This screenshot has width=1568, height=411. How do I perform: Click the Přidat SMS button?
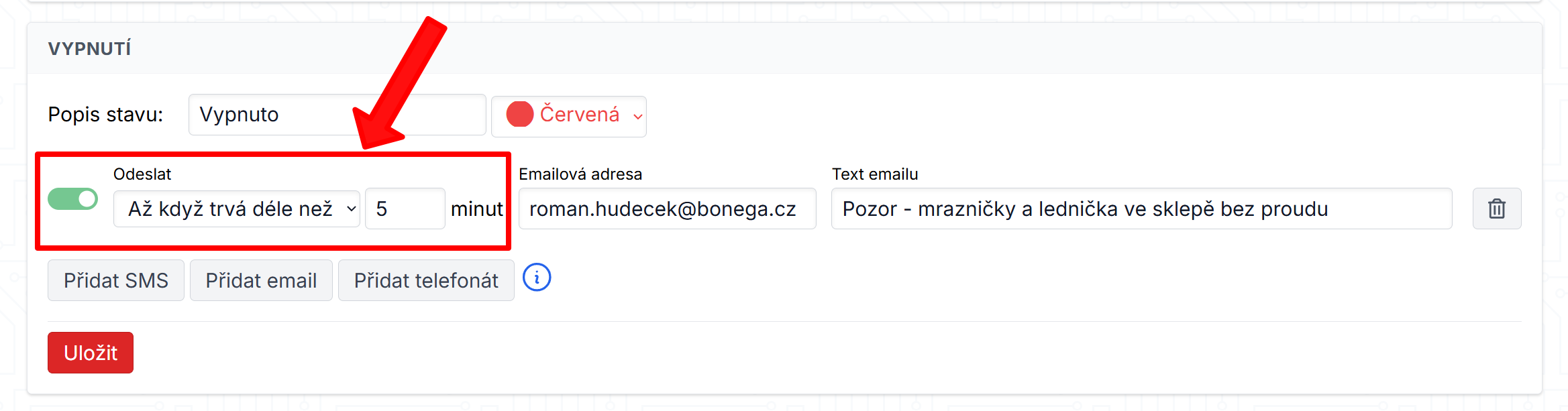pyautogui.click(x=116, y=280)
